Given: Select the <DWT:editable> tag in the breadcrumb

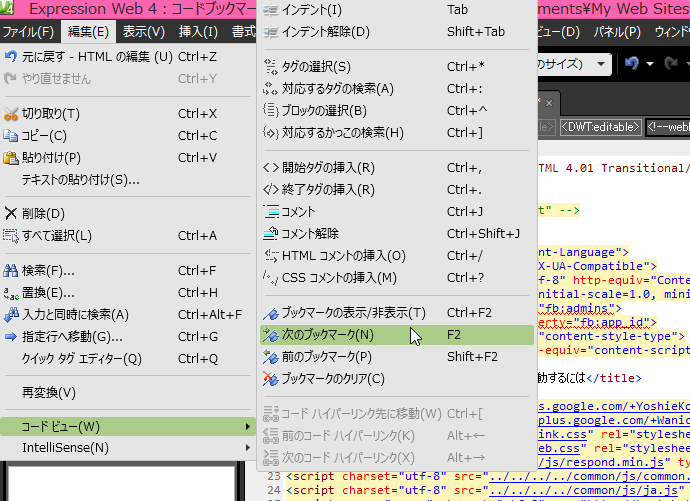Looking at the screenshot, I should [x=600, y=127].
